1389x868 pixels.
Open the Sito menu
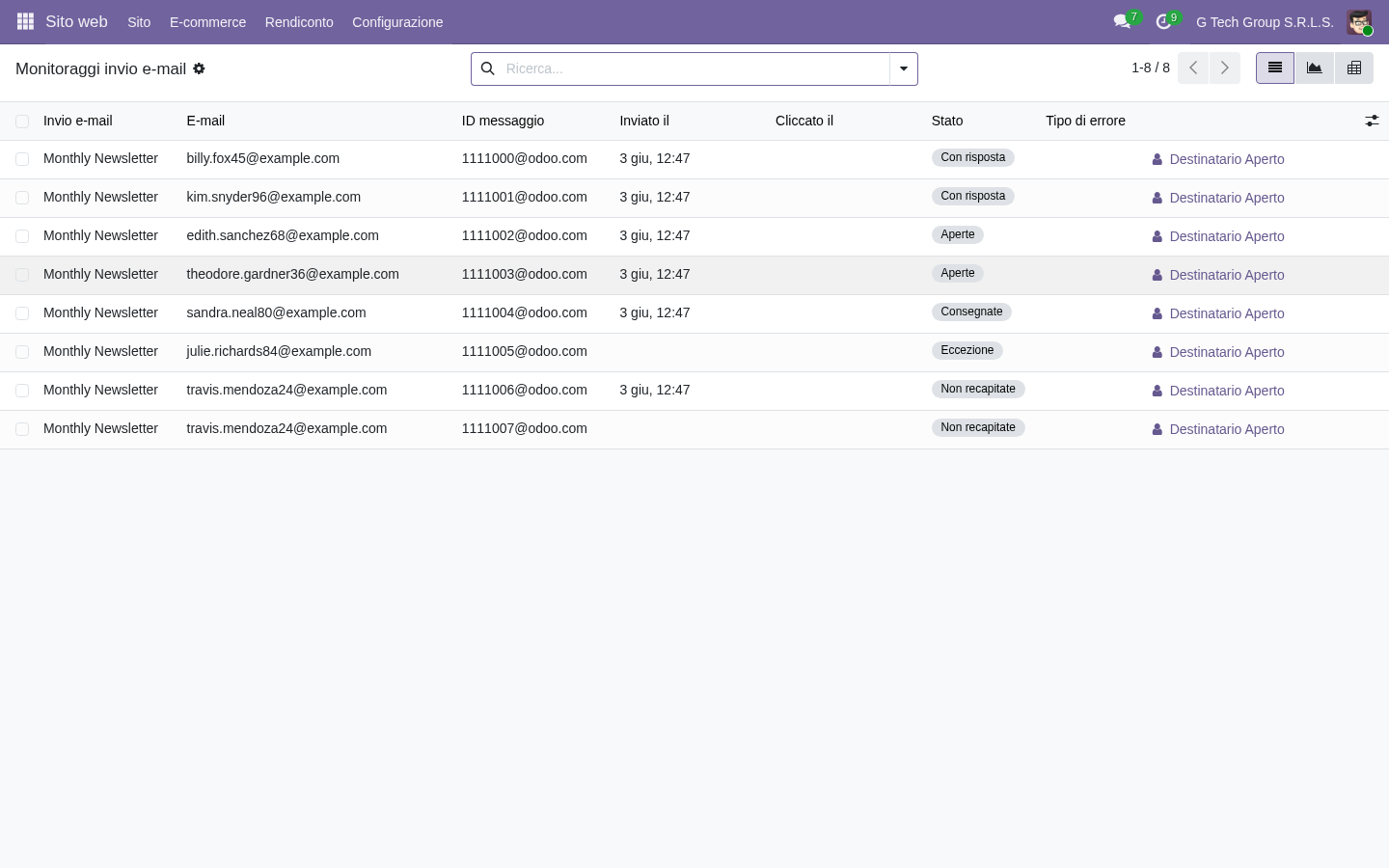point(139,22)
